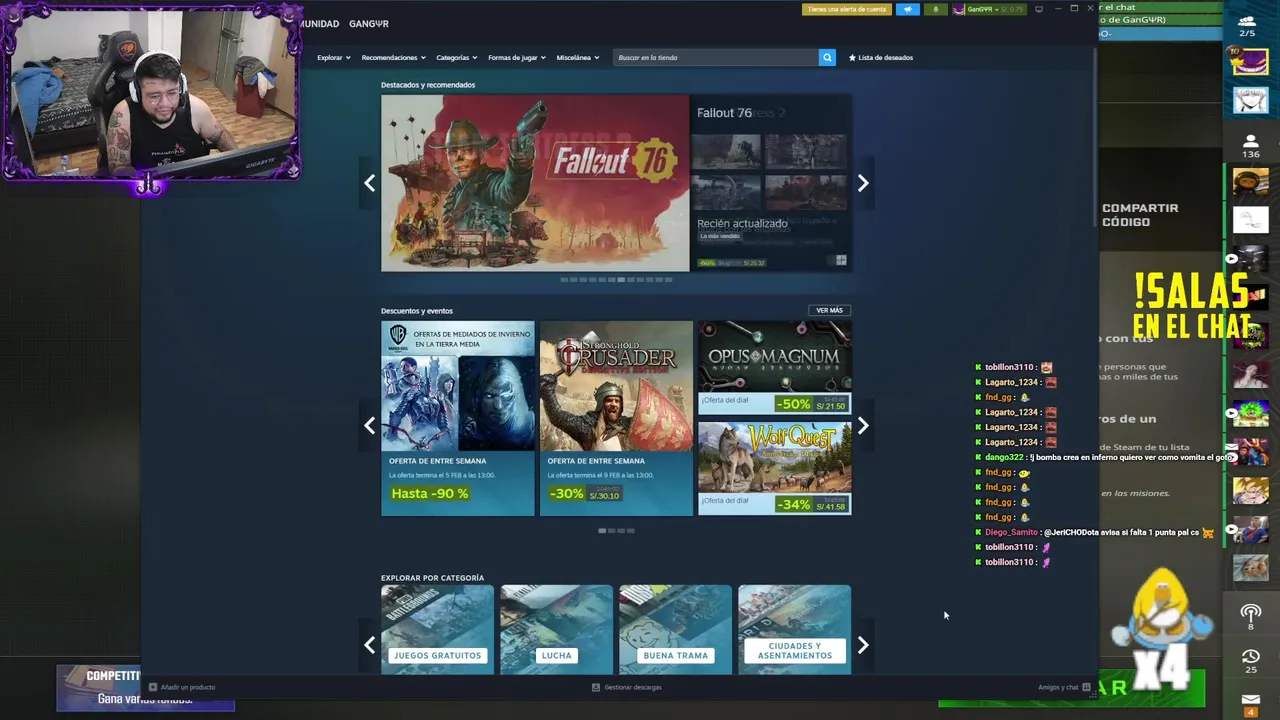1280x720 pixels.
Task: Expand the Categorías menu
Action: 456,57
